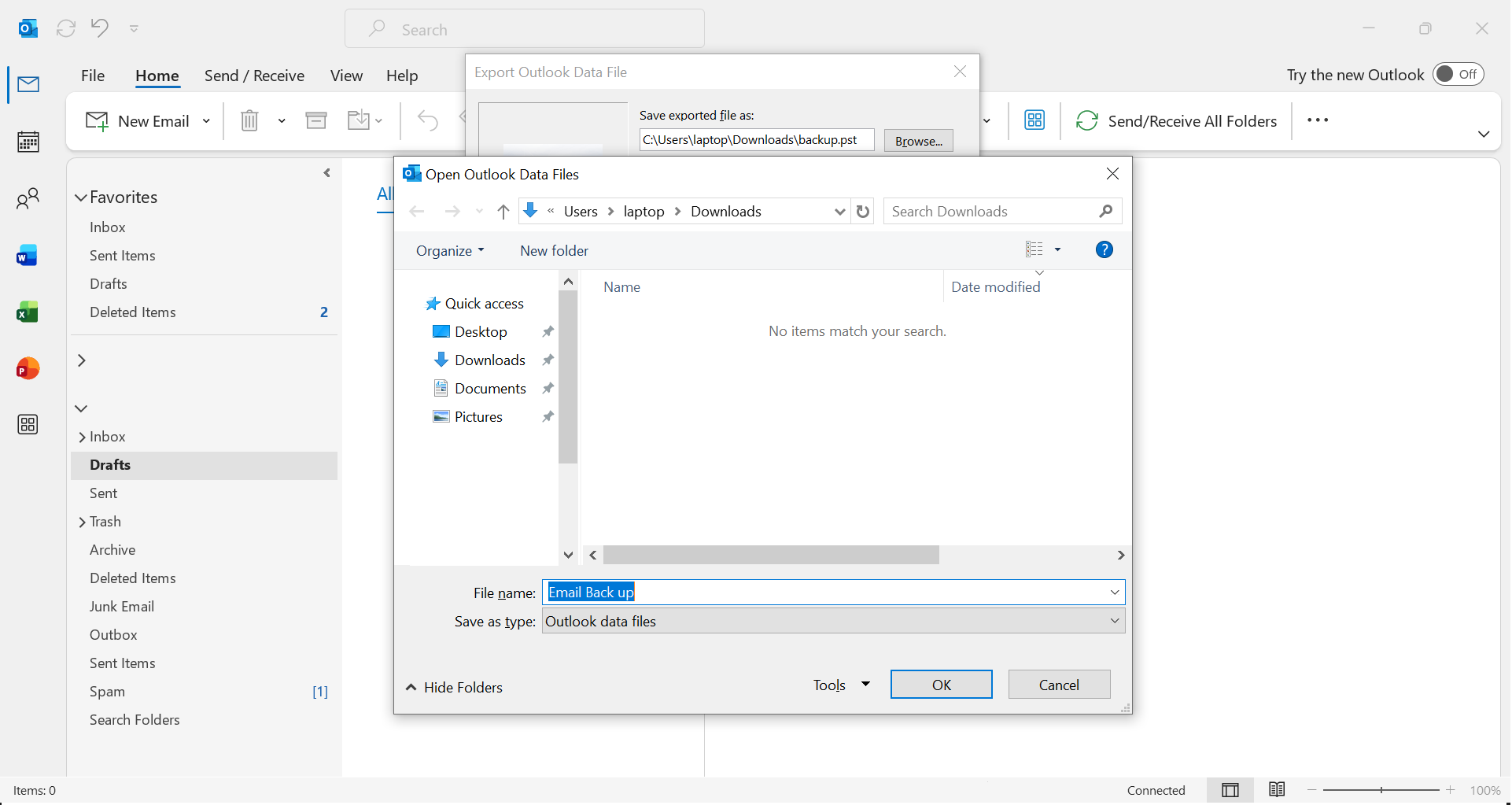Click the Undo icon in quick access toolbar
Image resolution: width=1512 pixels, height=805 pixels.
pos(99,28)
